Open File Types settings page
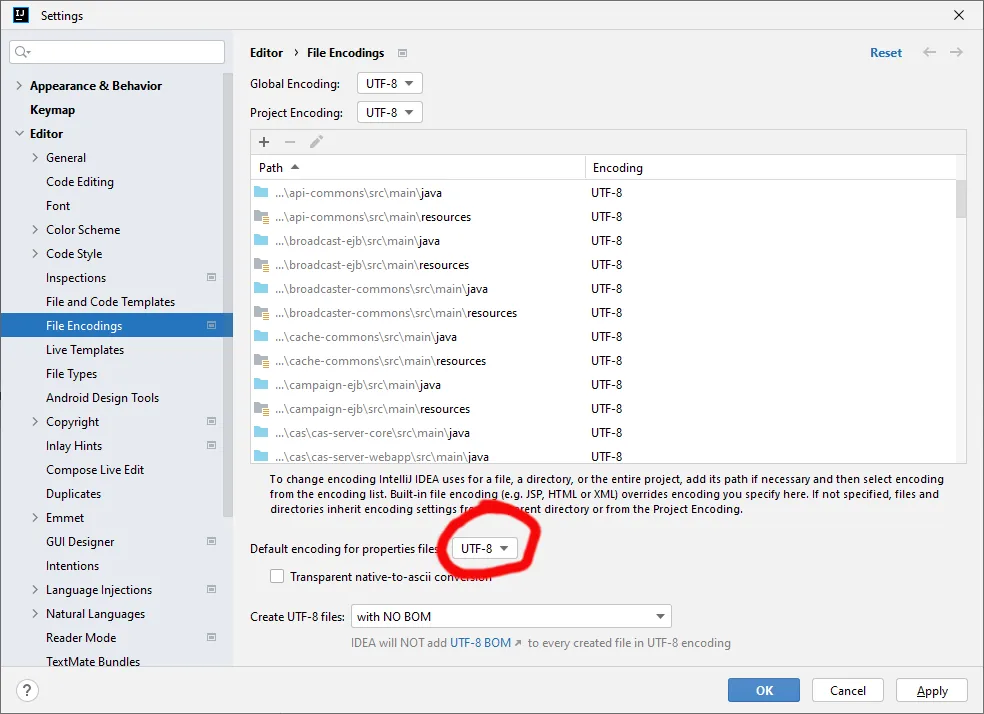This screenshot has width=984, height=714. pyautogui.click(x=72, y=374)
